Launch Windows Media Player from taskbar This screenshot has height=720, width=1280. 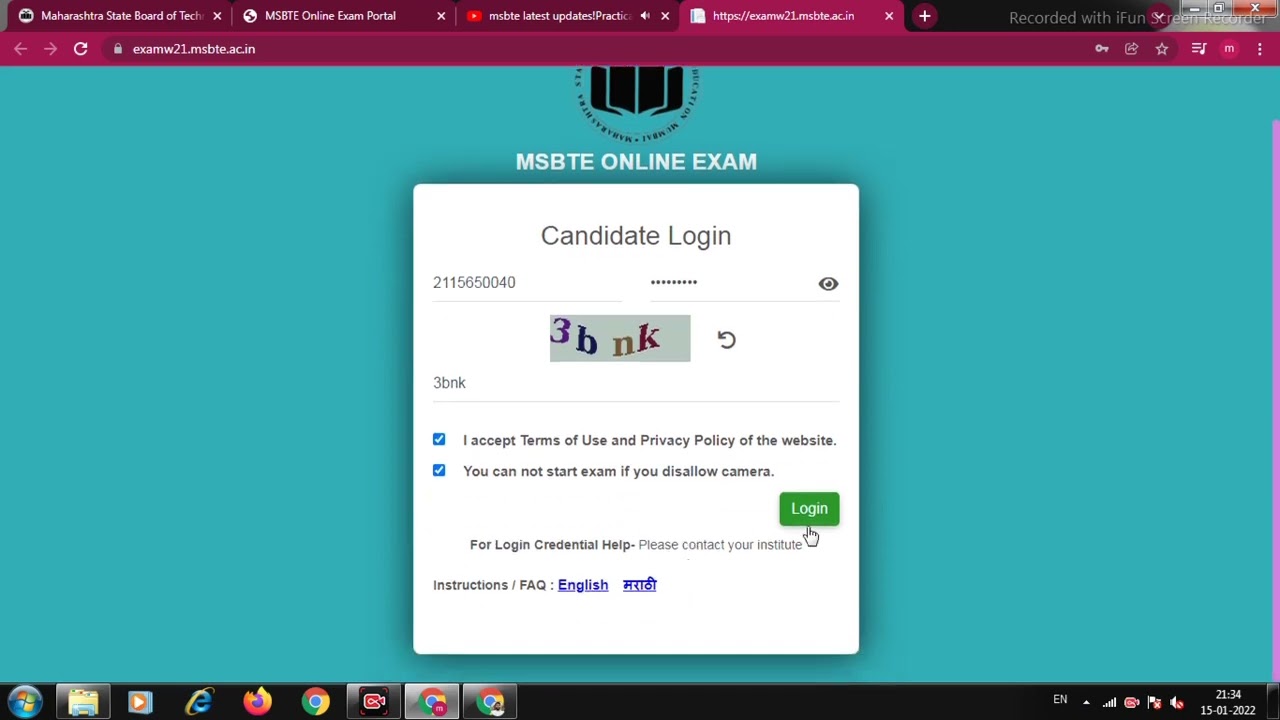(140, 702)
